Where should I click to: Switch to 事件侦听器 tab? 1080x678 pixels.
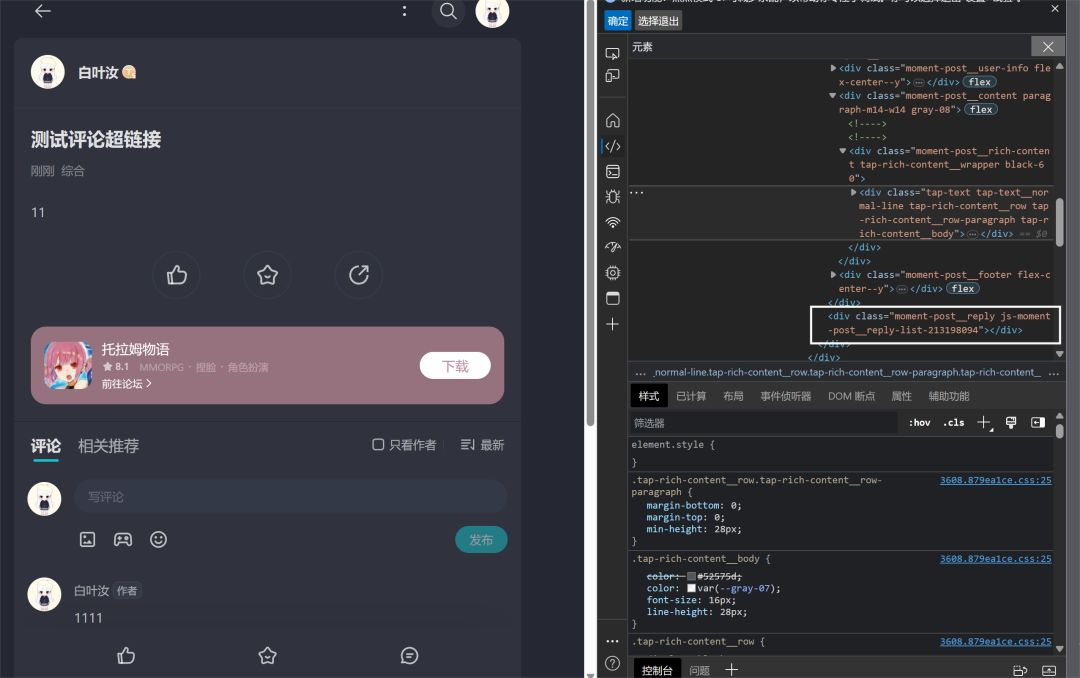pos(786,396)
